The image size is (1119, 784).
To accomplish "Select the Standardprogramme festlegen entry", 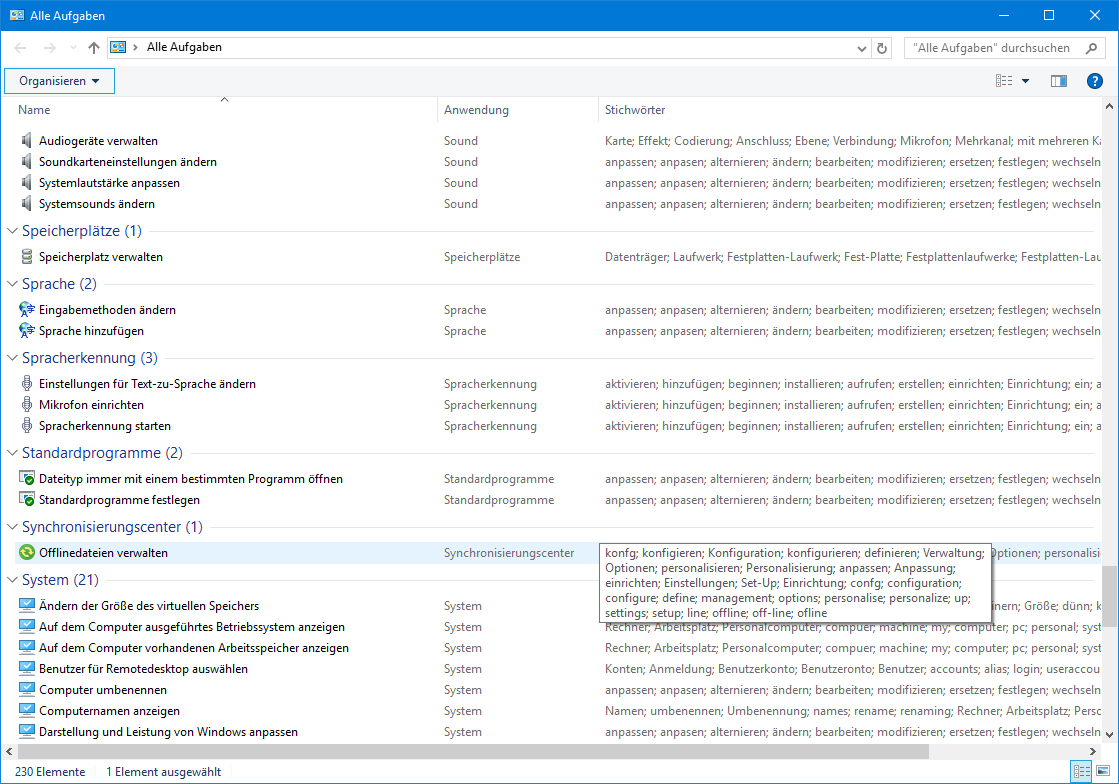I will tap(119, 499).
